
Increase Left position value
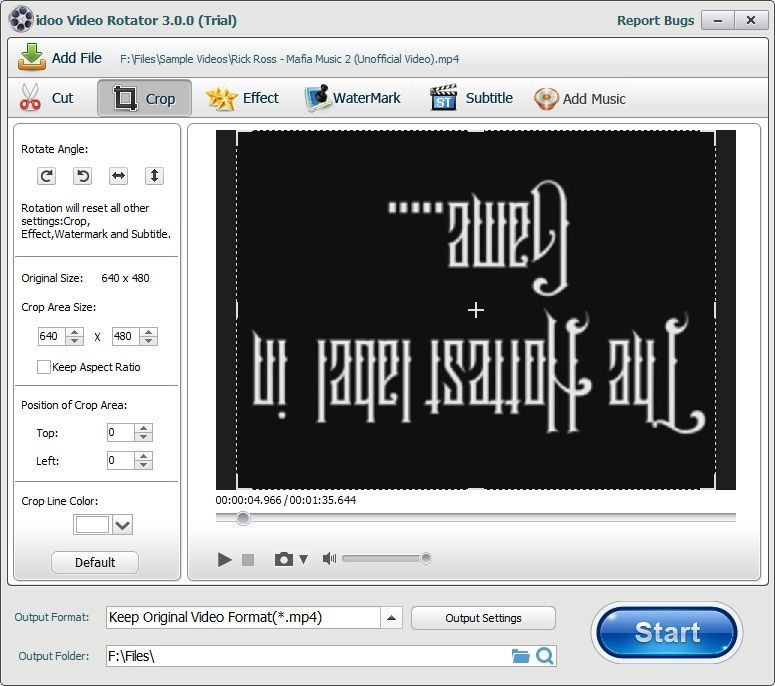point(143,456)
